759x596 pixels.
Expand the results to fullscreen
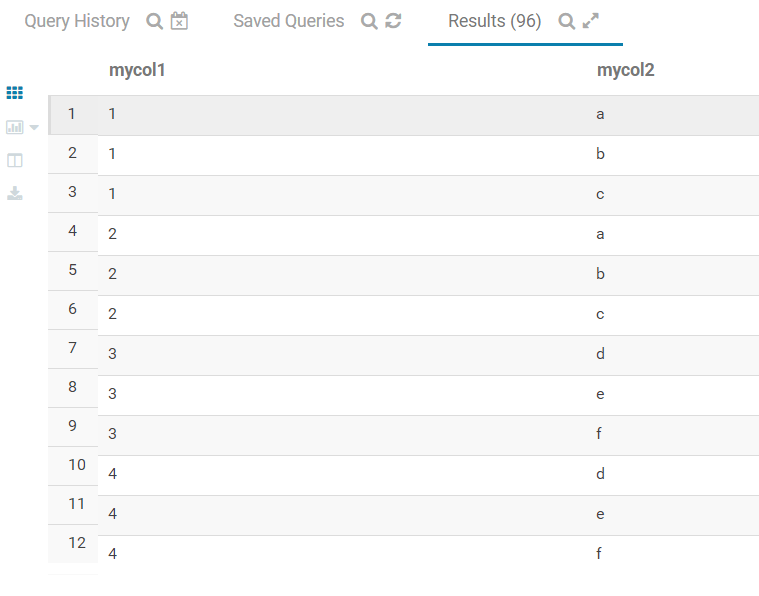click(591, 21)
